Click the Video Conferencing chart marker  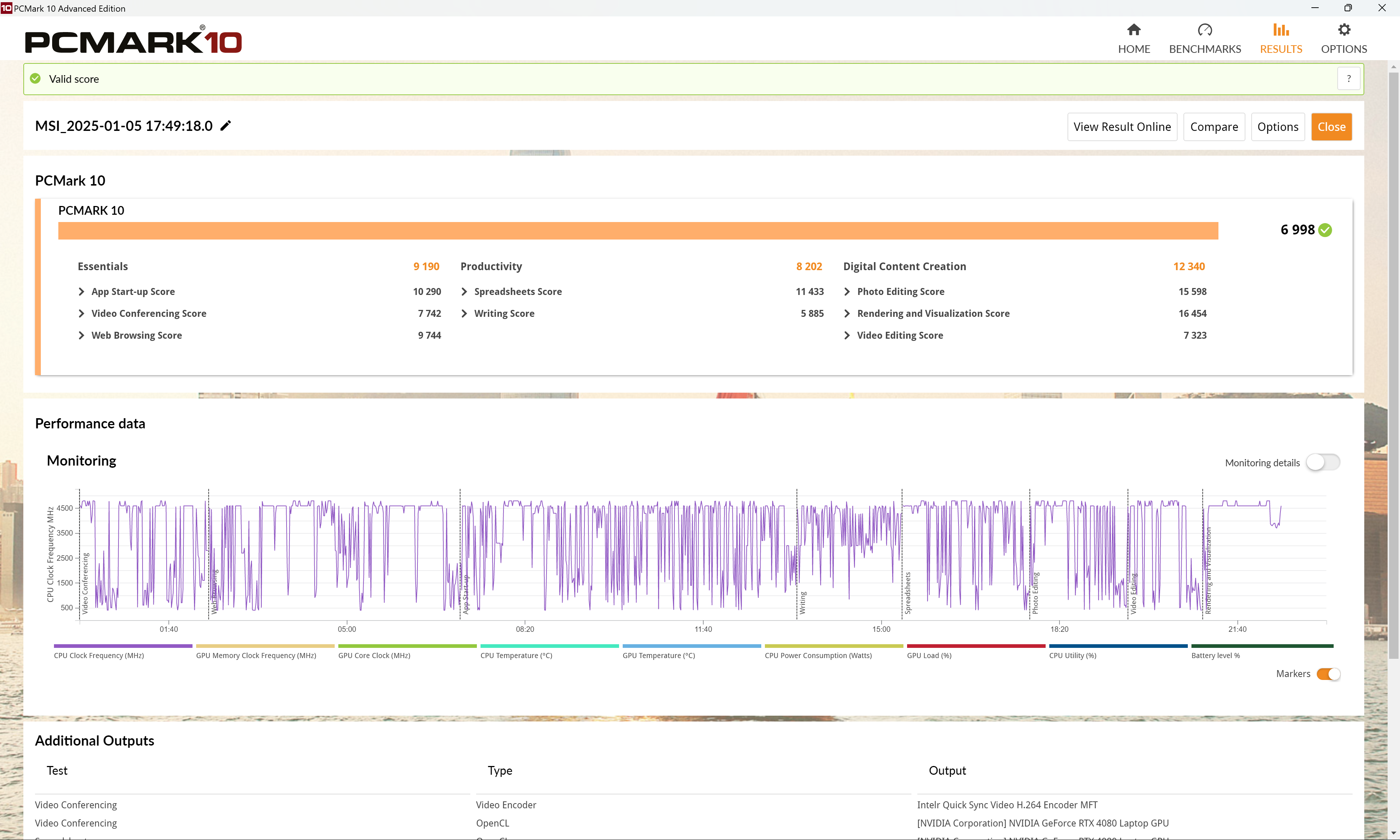pos(85,584)
